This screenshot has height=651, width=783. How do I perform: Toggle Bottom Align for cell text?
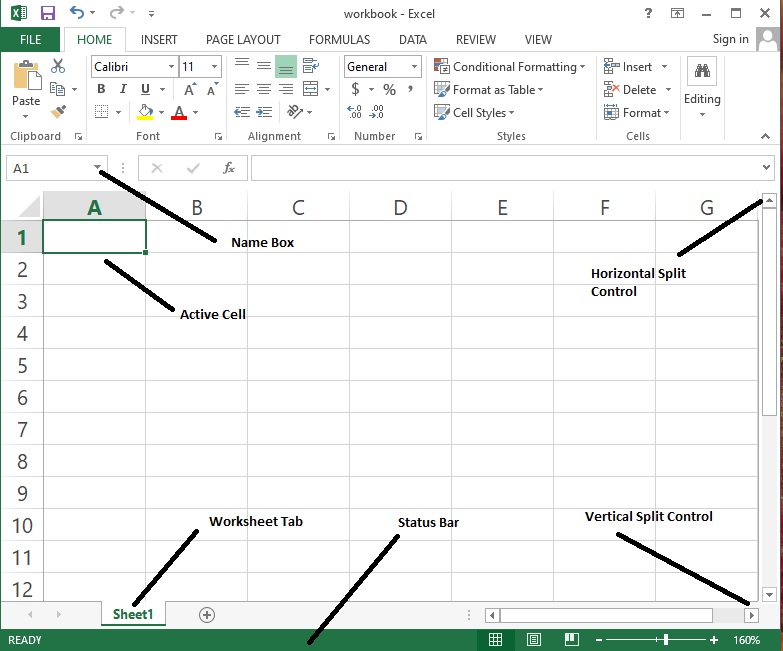[x=286, y=66]
